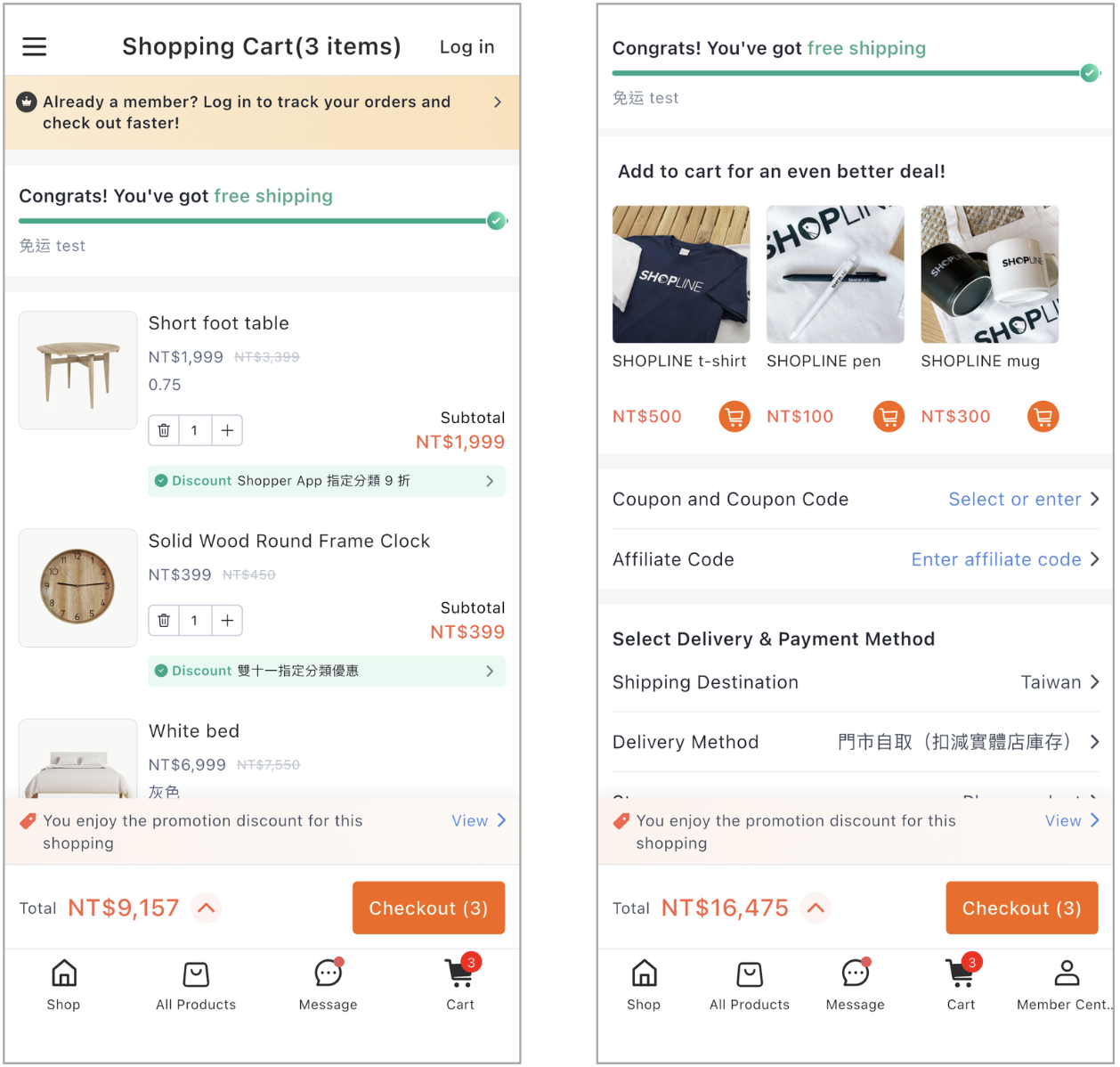Open Shopper App discount details chevron
The height and width of the screenshot is (1067, 1120).
(490, 481)
